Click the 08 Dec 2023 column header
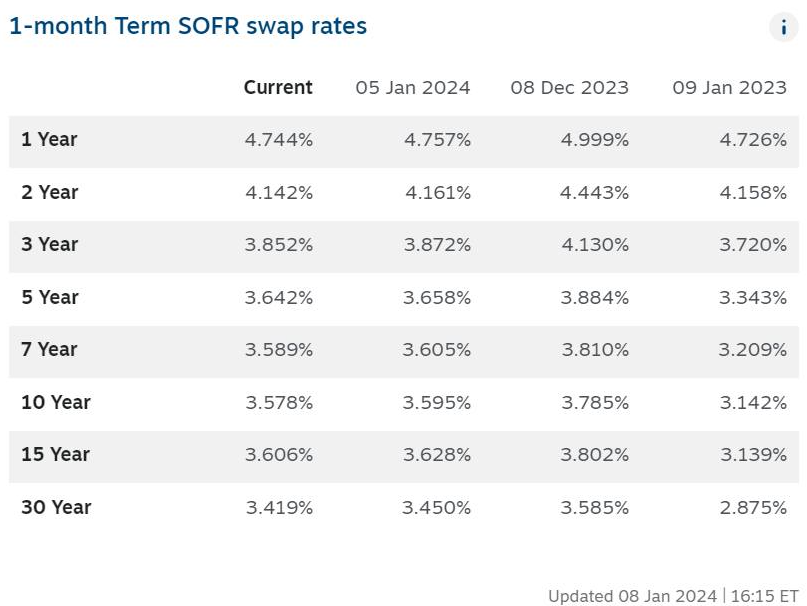Viewport: 807px width, 606px height. [x=570, y=88]
